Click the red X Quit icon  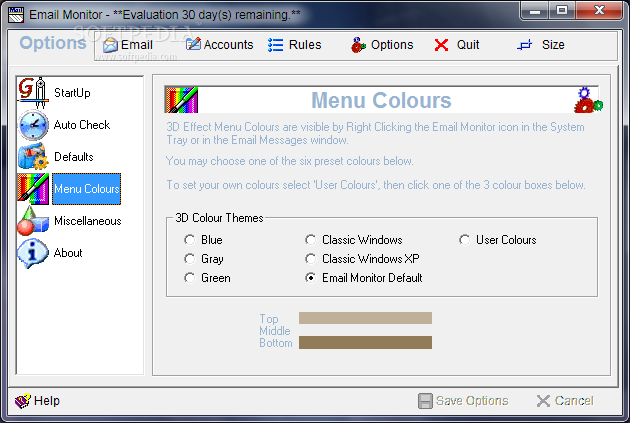click(441, 45)
